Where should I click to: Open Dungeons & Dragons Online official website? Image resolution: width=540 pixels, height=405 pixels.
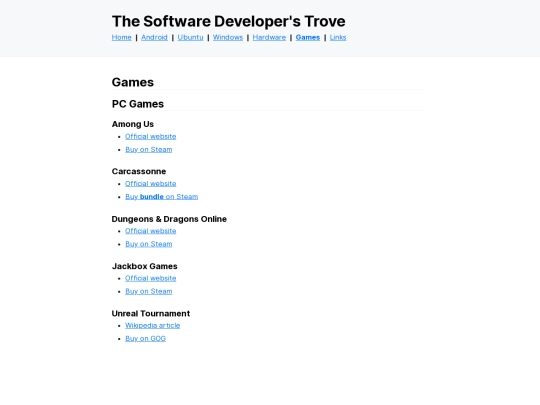pos(150,231)
